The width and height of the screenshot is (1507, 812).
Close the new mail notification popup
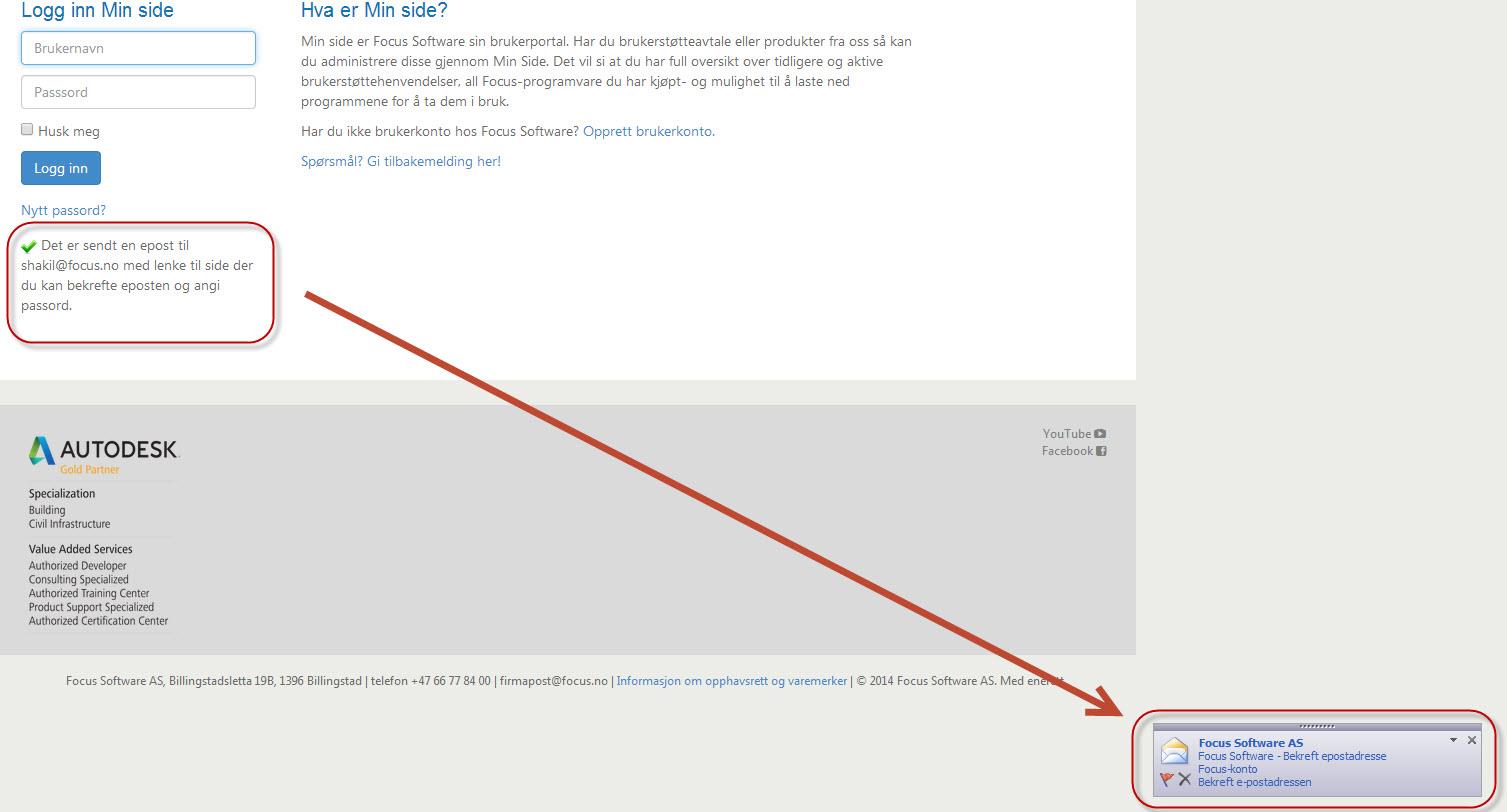click(1472, 740)
